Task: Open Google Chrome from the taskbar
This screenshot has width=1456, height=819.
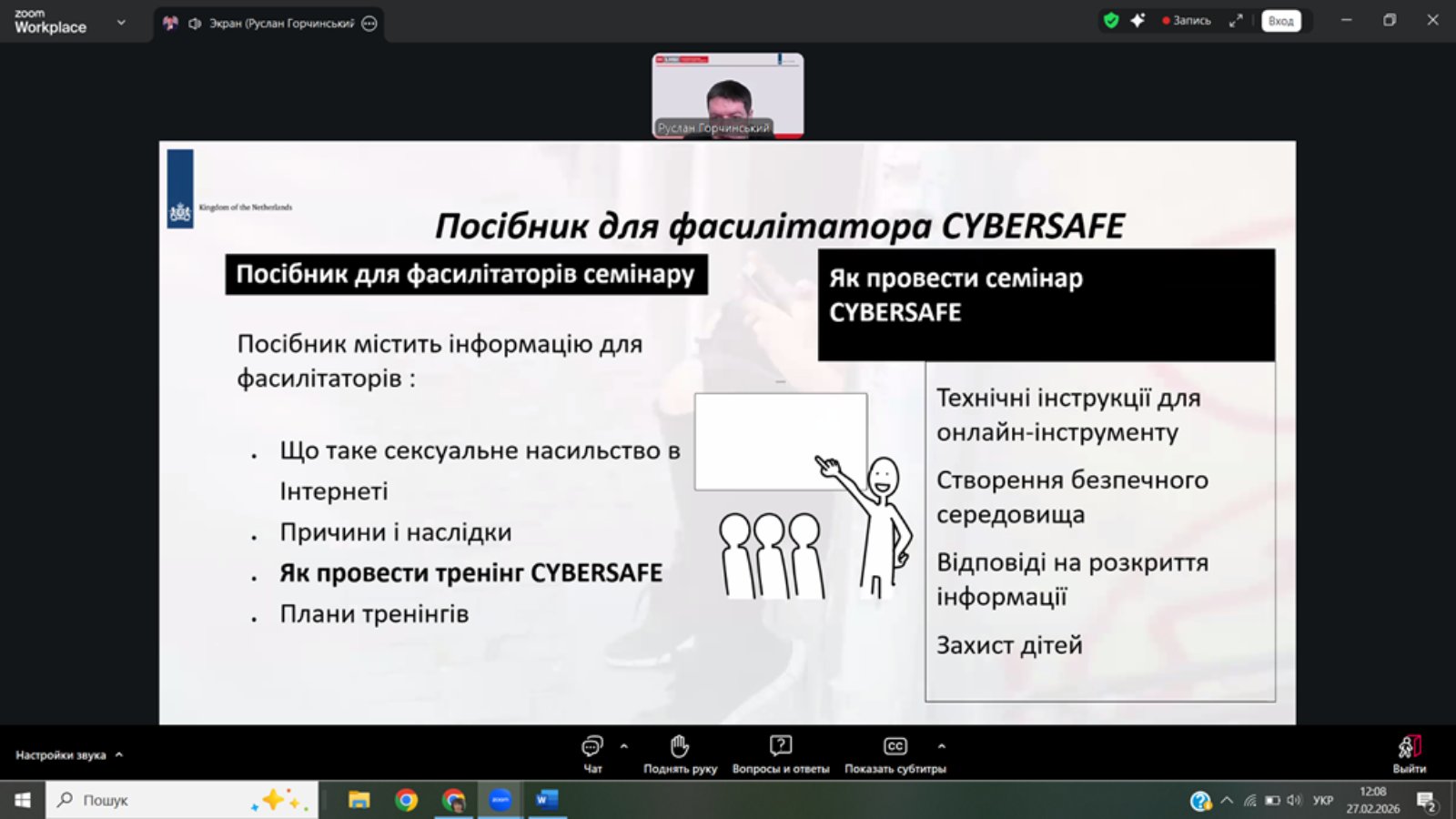Action: pyautogui.click(x=407, y=800)
